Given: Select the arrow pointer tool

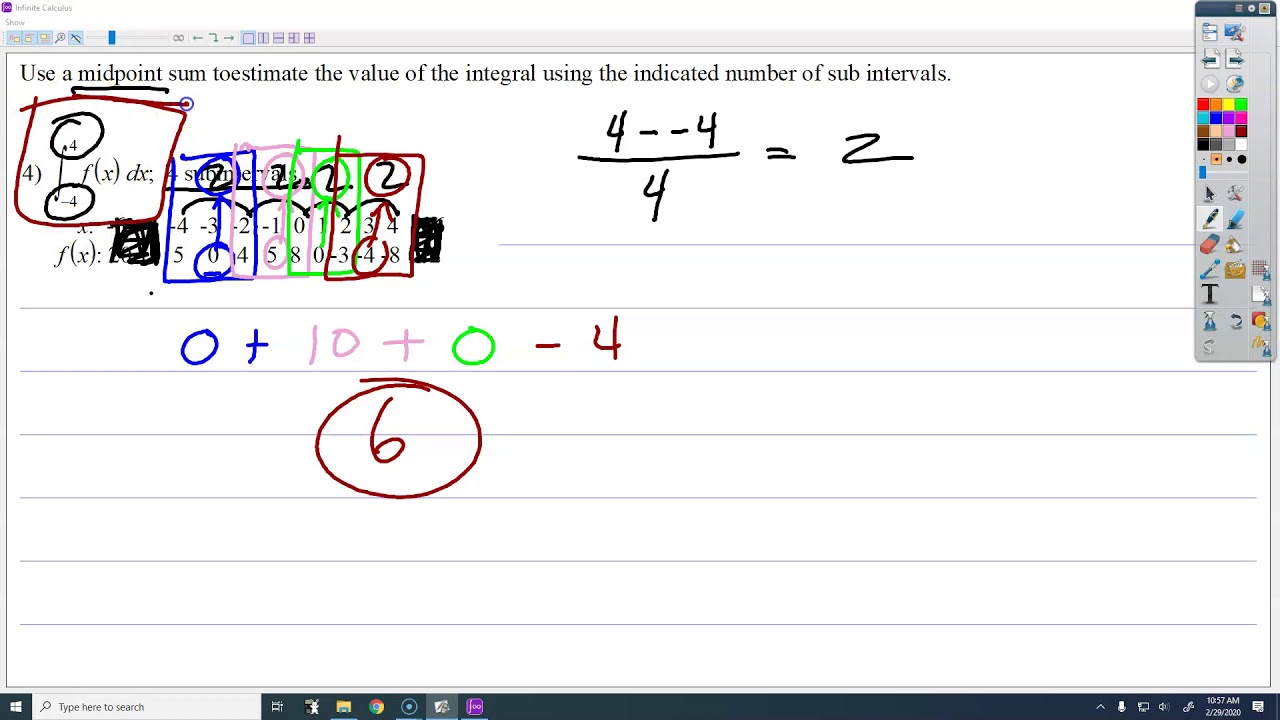Looking at the screenshot, I should [x=1209, y=193].
